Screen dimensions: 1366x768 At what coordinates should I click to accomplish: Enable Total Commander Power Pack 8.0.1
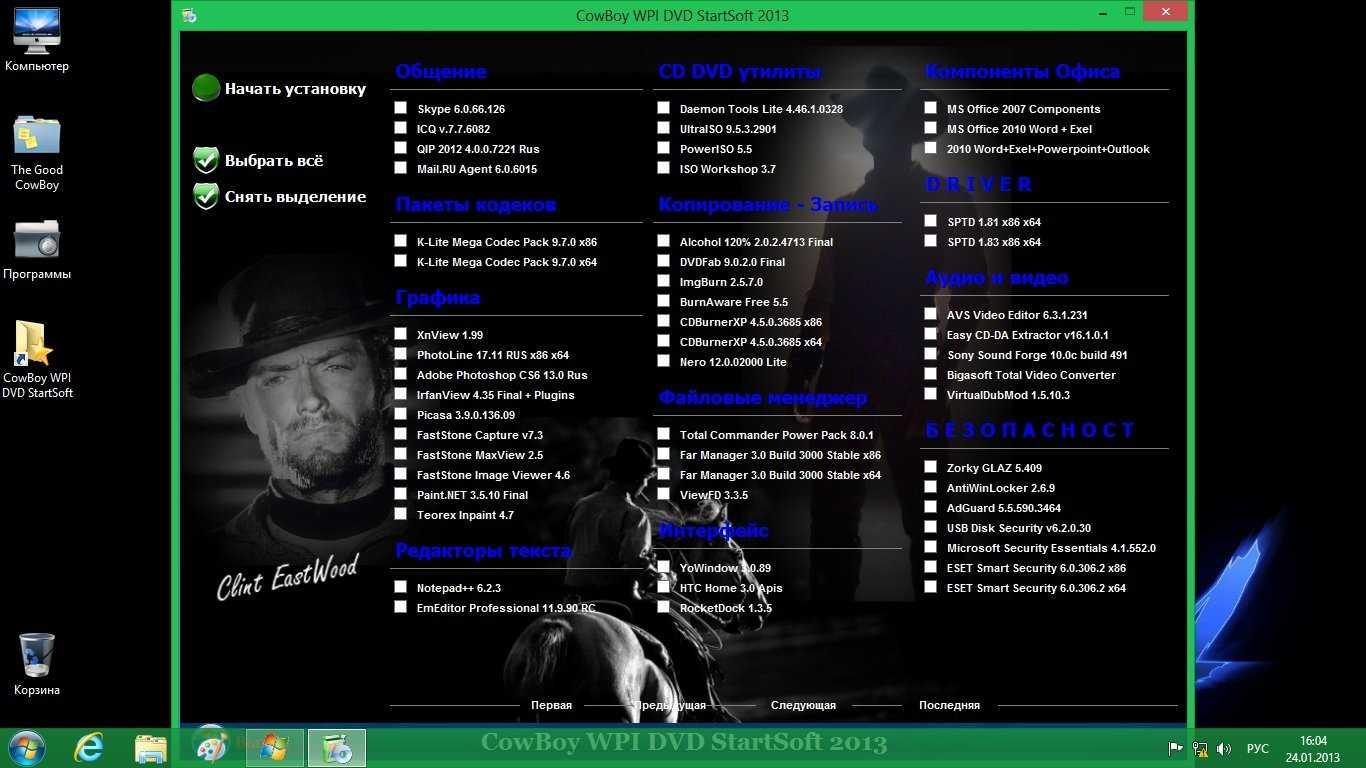[663, 434]
